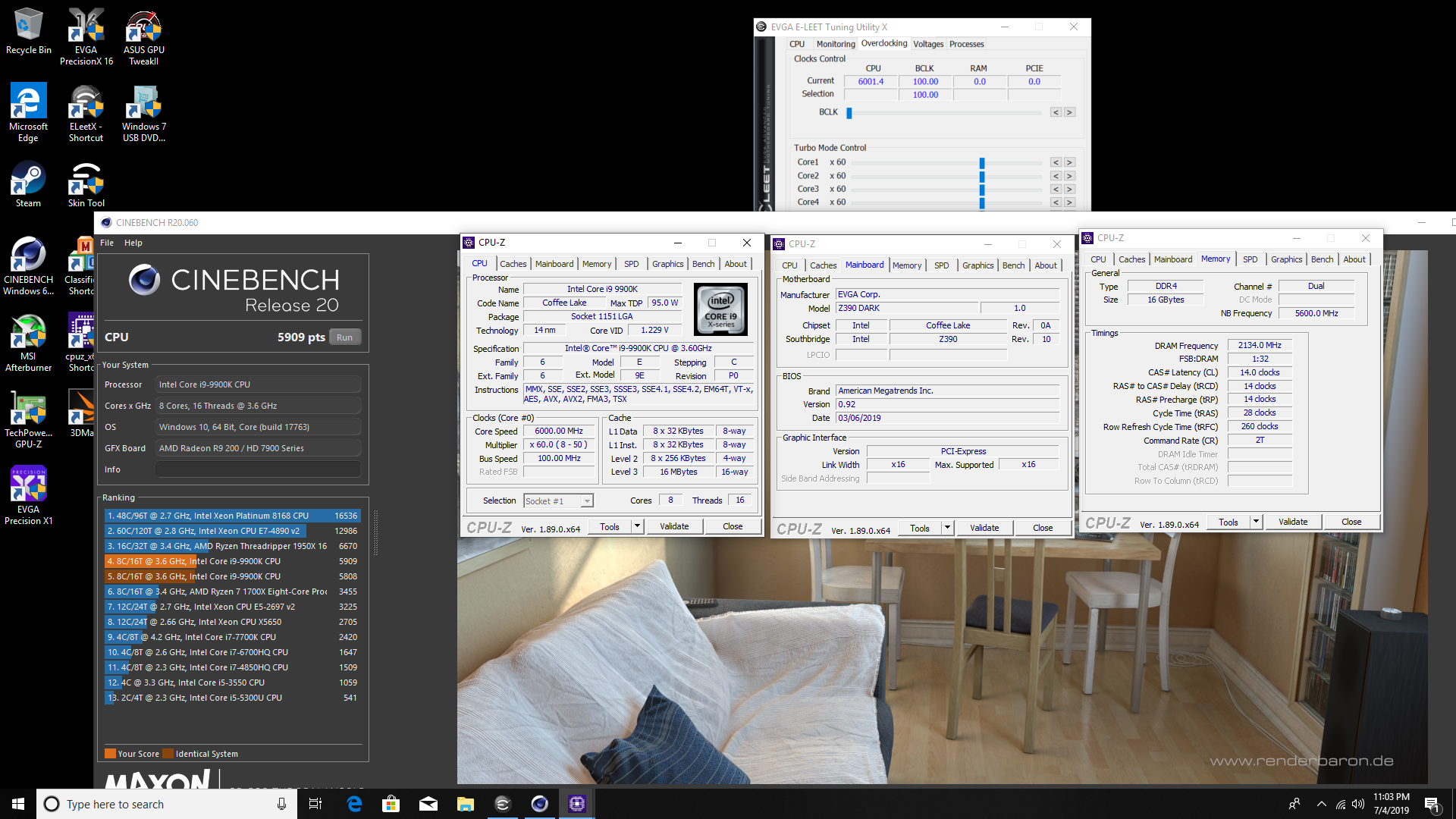
Task: Open Voltages tab in E-LEET
Action: [x=928, y=44]
